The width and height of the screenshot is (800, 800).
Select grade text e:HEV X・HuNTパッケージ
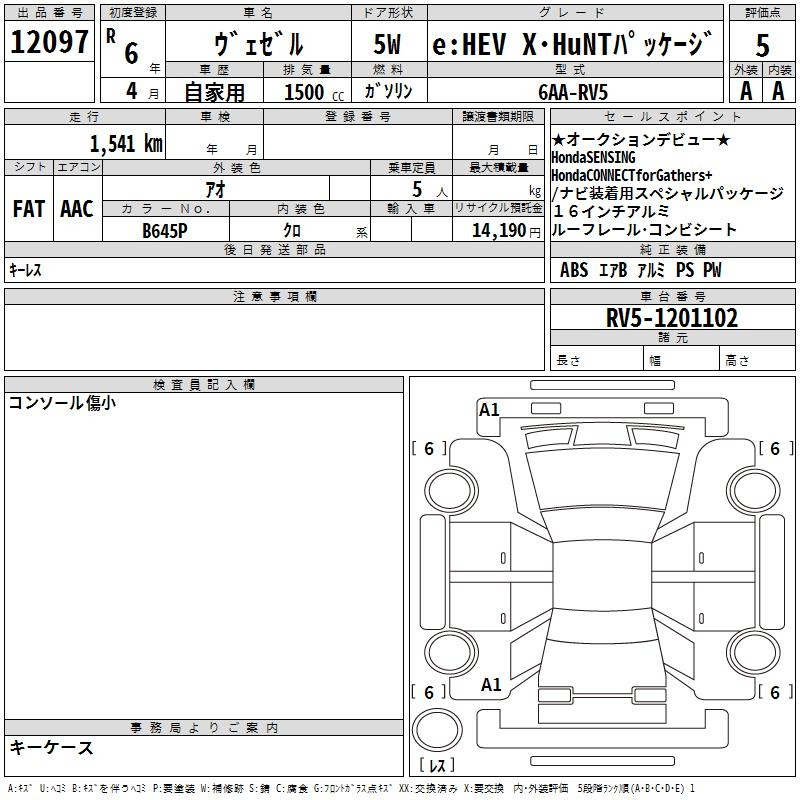point(572,44)
